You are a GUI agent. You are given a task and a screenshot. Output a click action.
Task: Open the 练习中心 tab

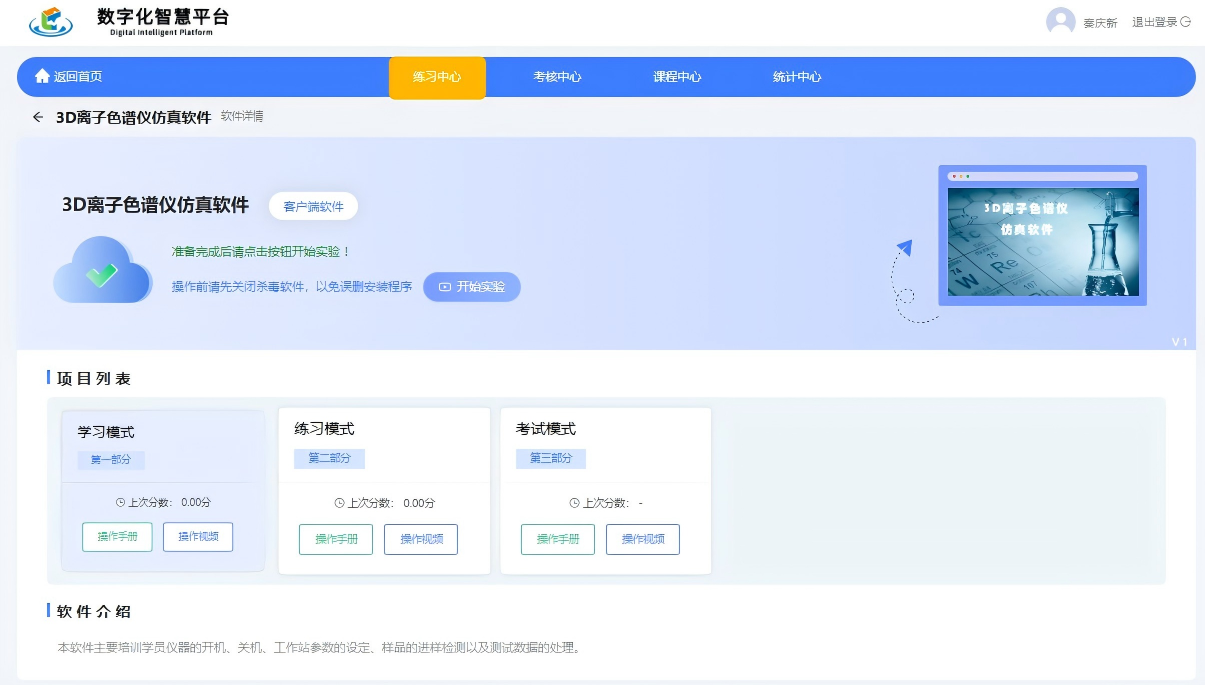[x=437, y=77]
